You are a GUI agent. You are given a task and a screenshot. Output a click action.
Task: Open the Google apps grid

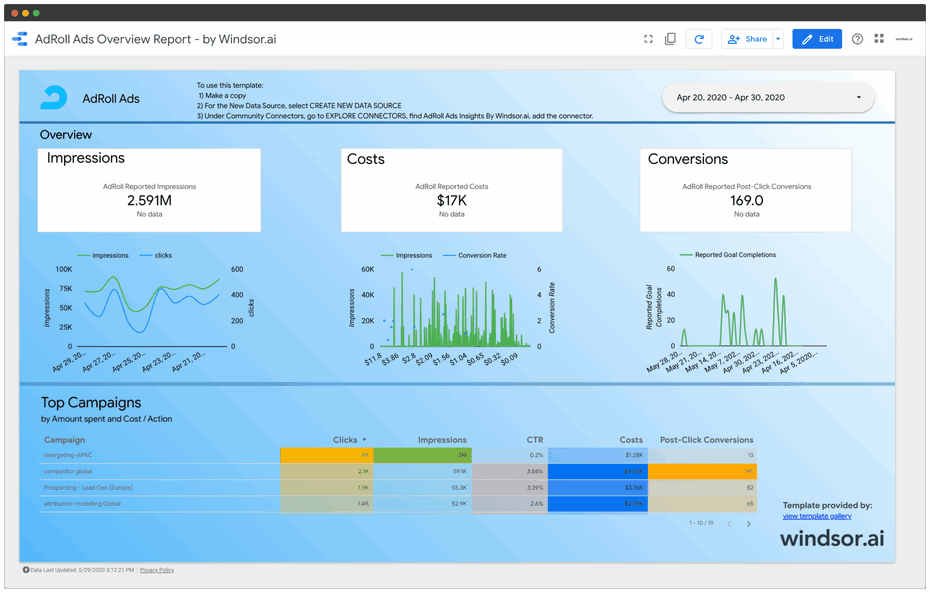[879, 39]
